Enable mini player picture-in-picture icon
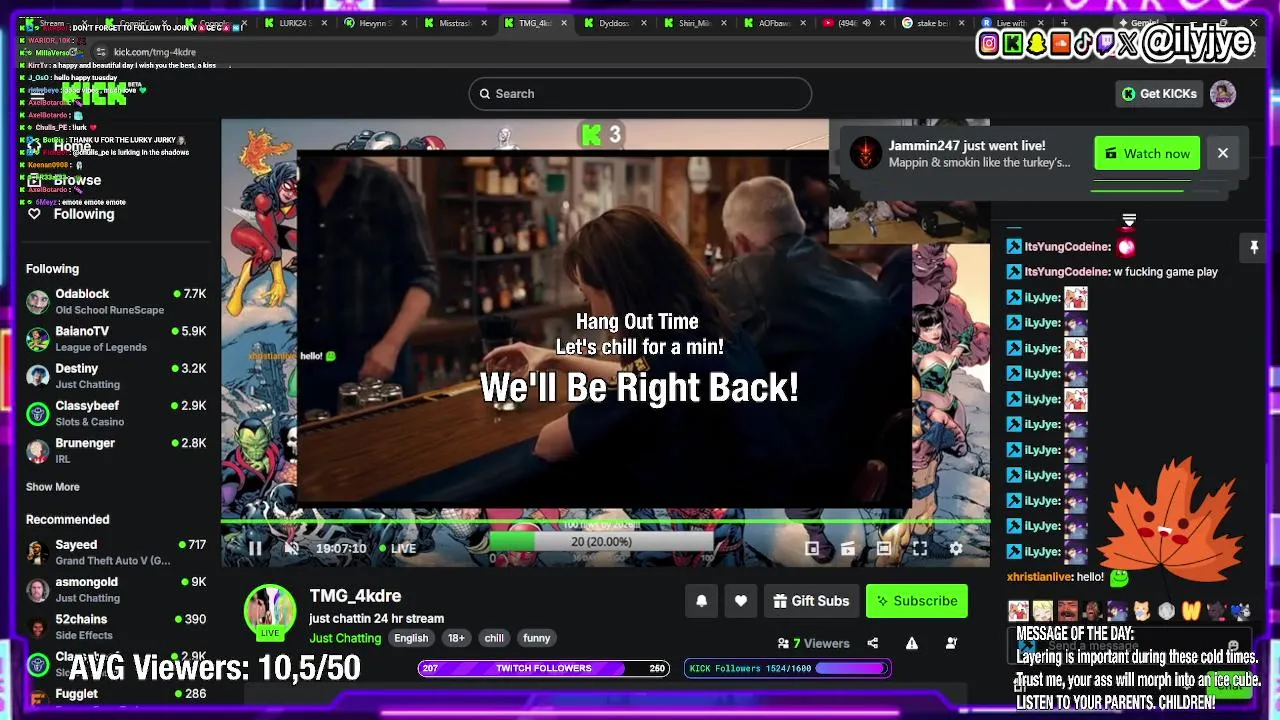This screenshot has height=720, width=1280. (x=812, y=548)
